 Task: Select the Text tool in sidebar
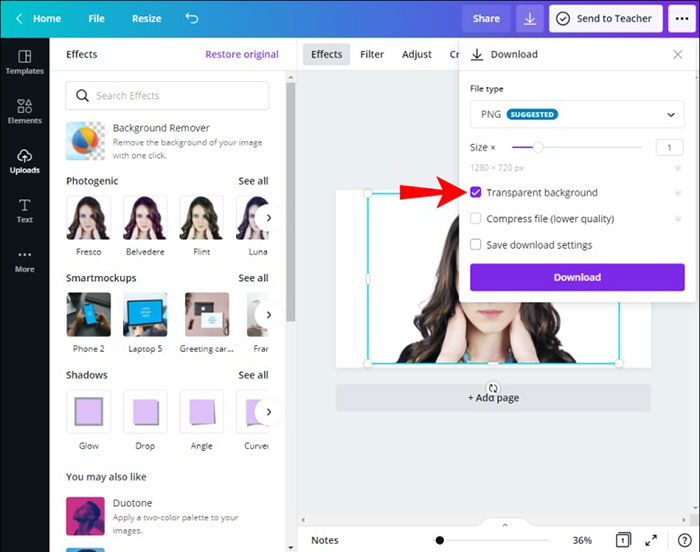coord(24,210)
